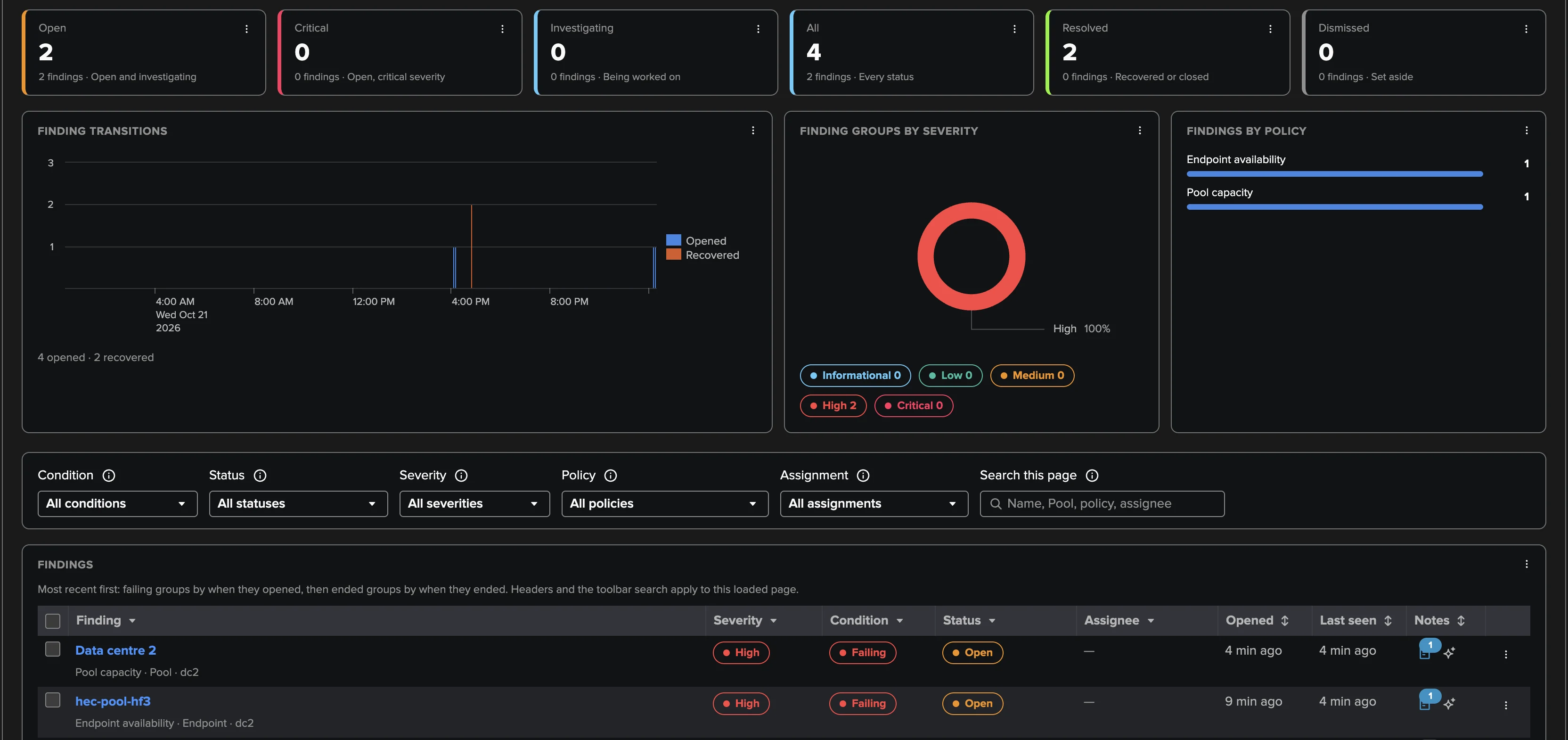The height and width of the screenshot is (740, 1568).
Task: Open the Resolved card's options menu
Action: tap(1270, 29)
